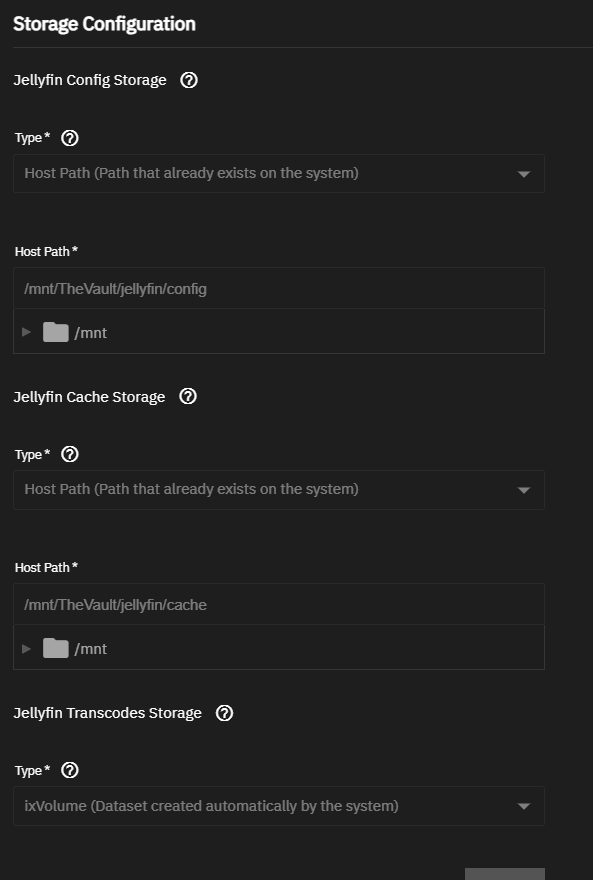Screen dimensions: 593x880
Task: Show help for Config Storage Type field
Action: pyautogui.click(x=70, y=138)
